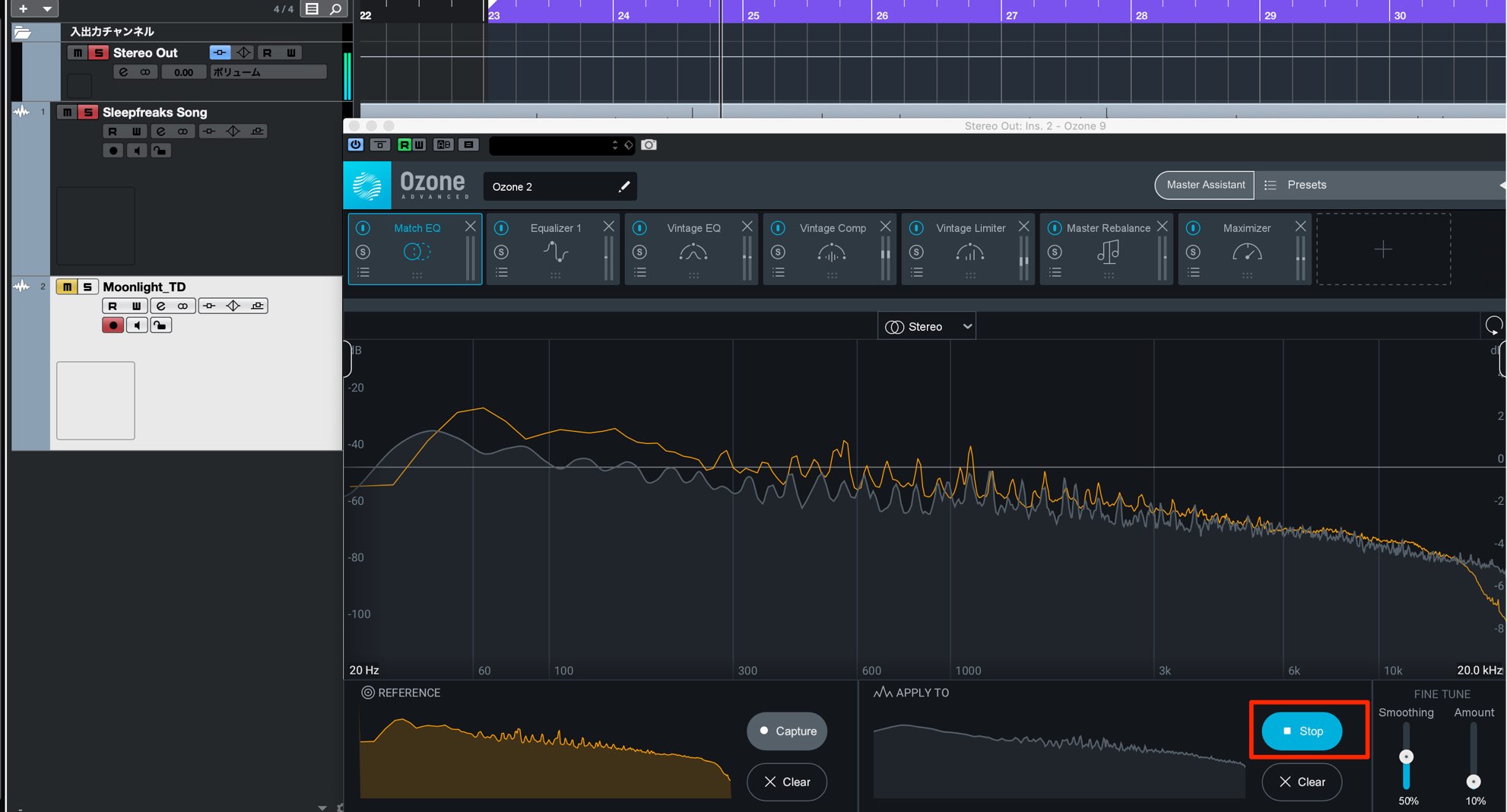This screenshot has width=1507, height=812.
Task: Select the Master Rebalance module icon
Action: (1109, 252)
